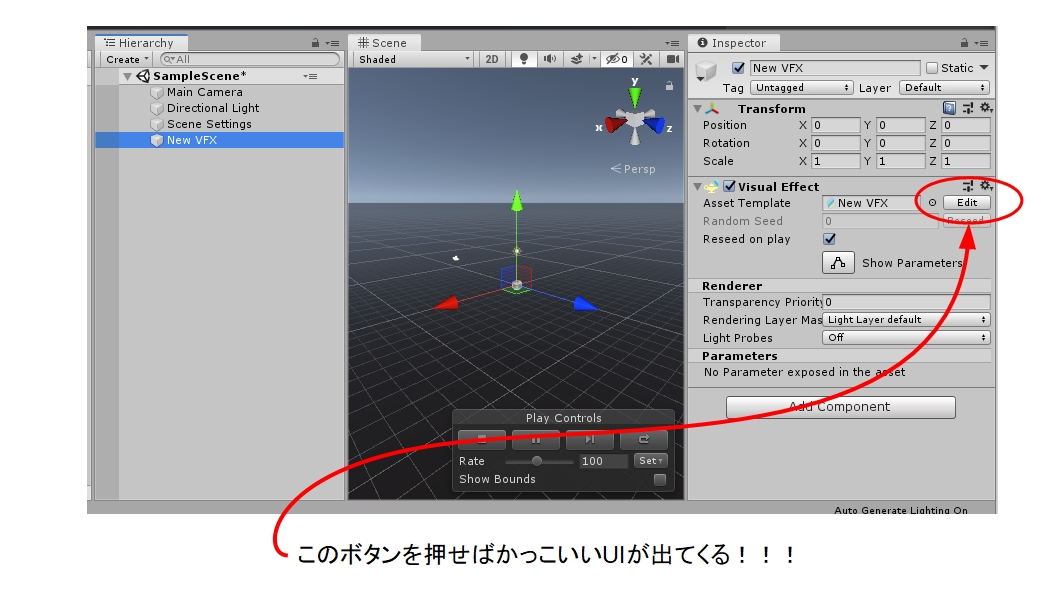Open Visual Effect gear settings menu
Screen dimensions: 1058x595
(986, 186)
